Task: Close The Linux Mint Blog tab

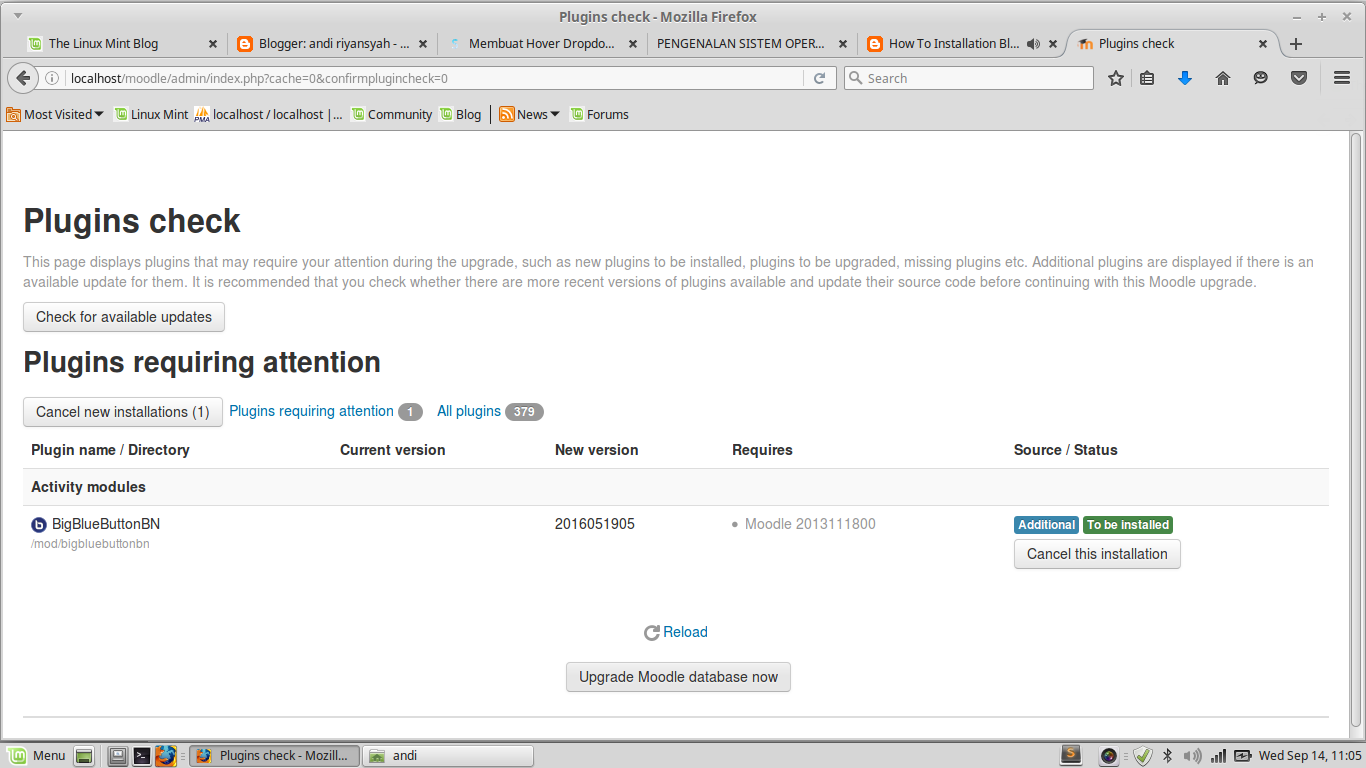Action: click(x=213, y=44)
